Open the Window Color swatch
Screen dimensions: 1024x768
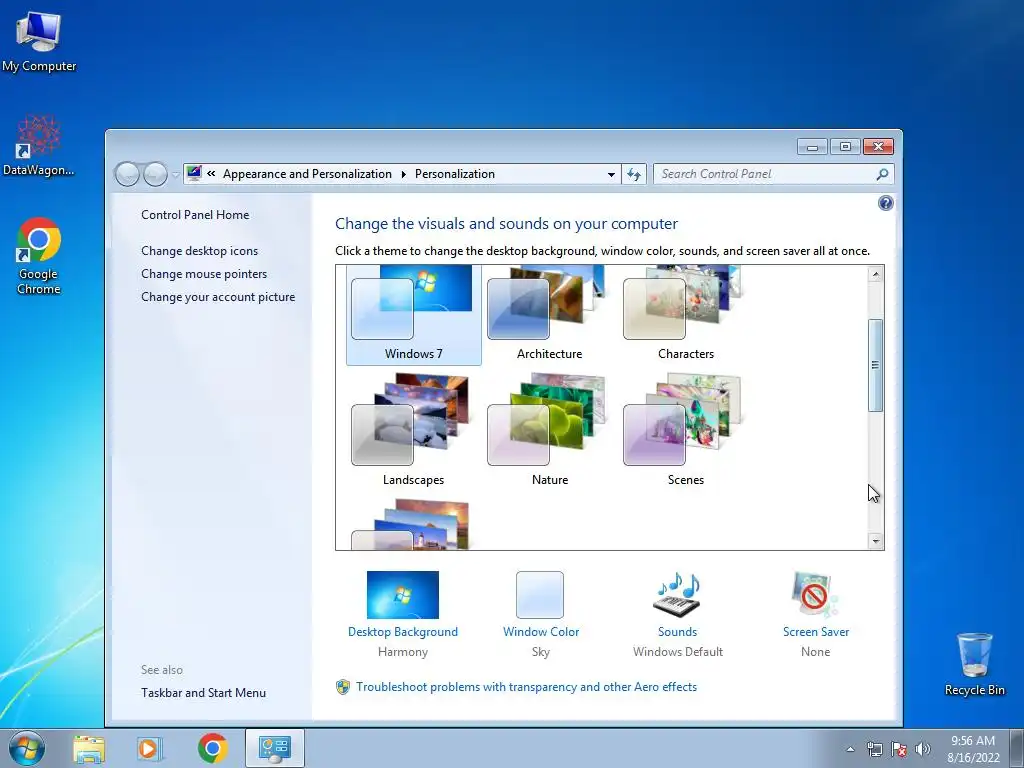click(539, 594)
